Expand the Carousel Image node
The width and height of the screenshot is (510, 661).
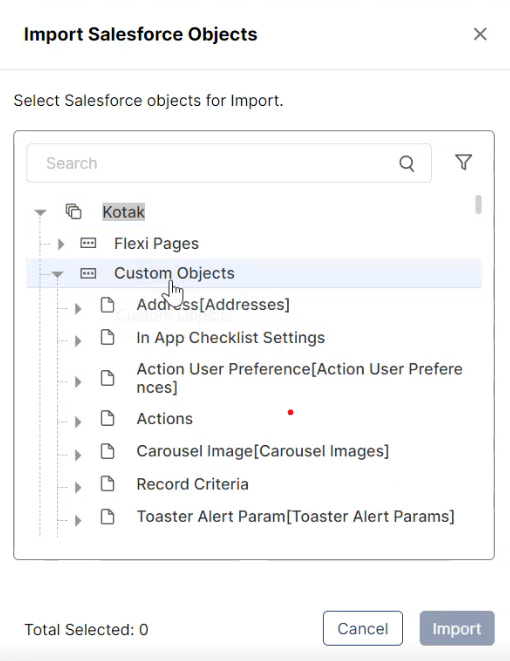78,455
